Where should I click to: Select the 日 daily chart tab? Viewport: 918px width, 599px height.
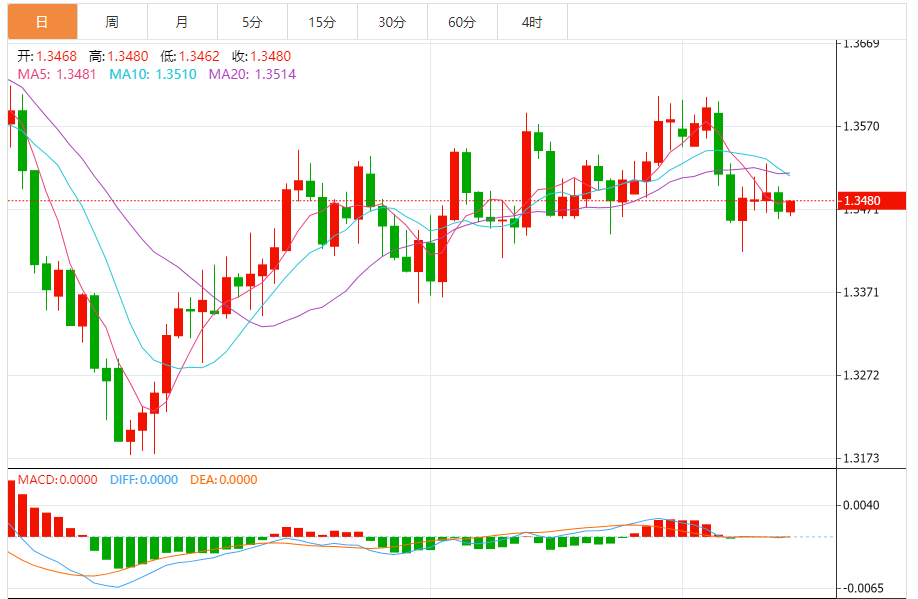42,22
